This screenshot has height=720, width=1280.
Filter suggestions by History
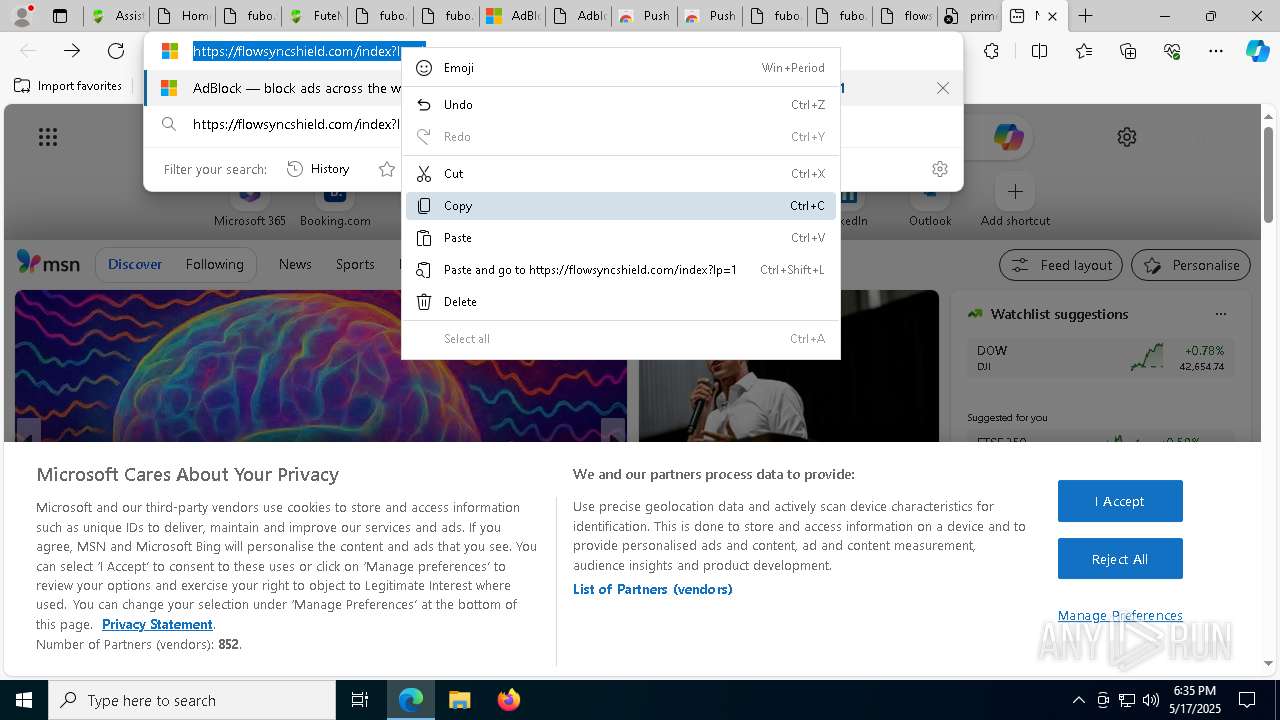point(319,169)
